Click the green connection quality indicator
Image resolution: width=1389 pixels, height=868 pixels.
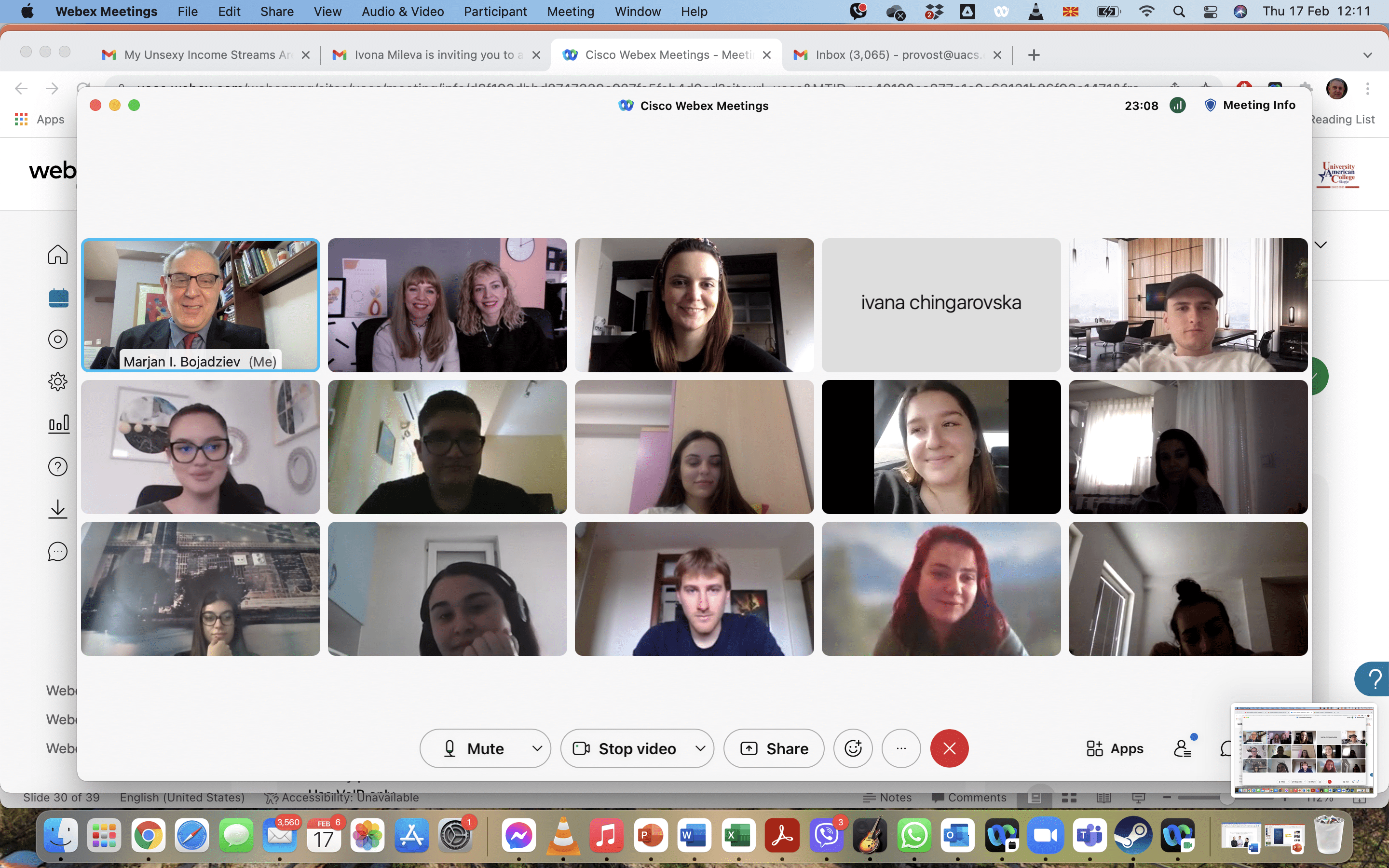(x=1177, y=106)
